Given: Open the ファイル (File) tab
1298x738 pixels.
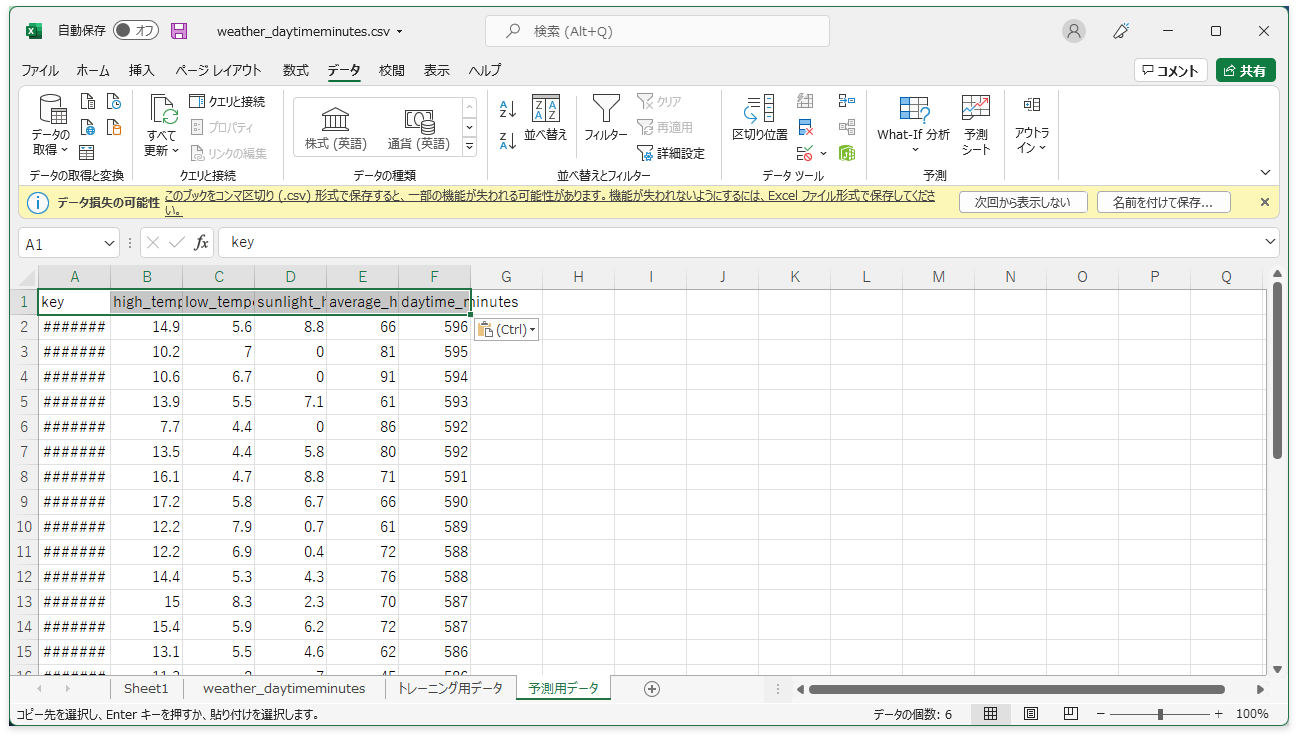Looking at the screenshot, I should click(40, 70).
